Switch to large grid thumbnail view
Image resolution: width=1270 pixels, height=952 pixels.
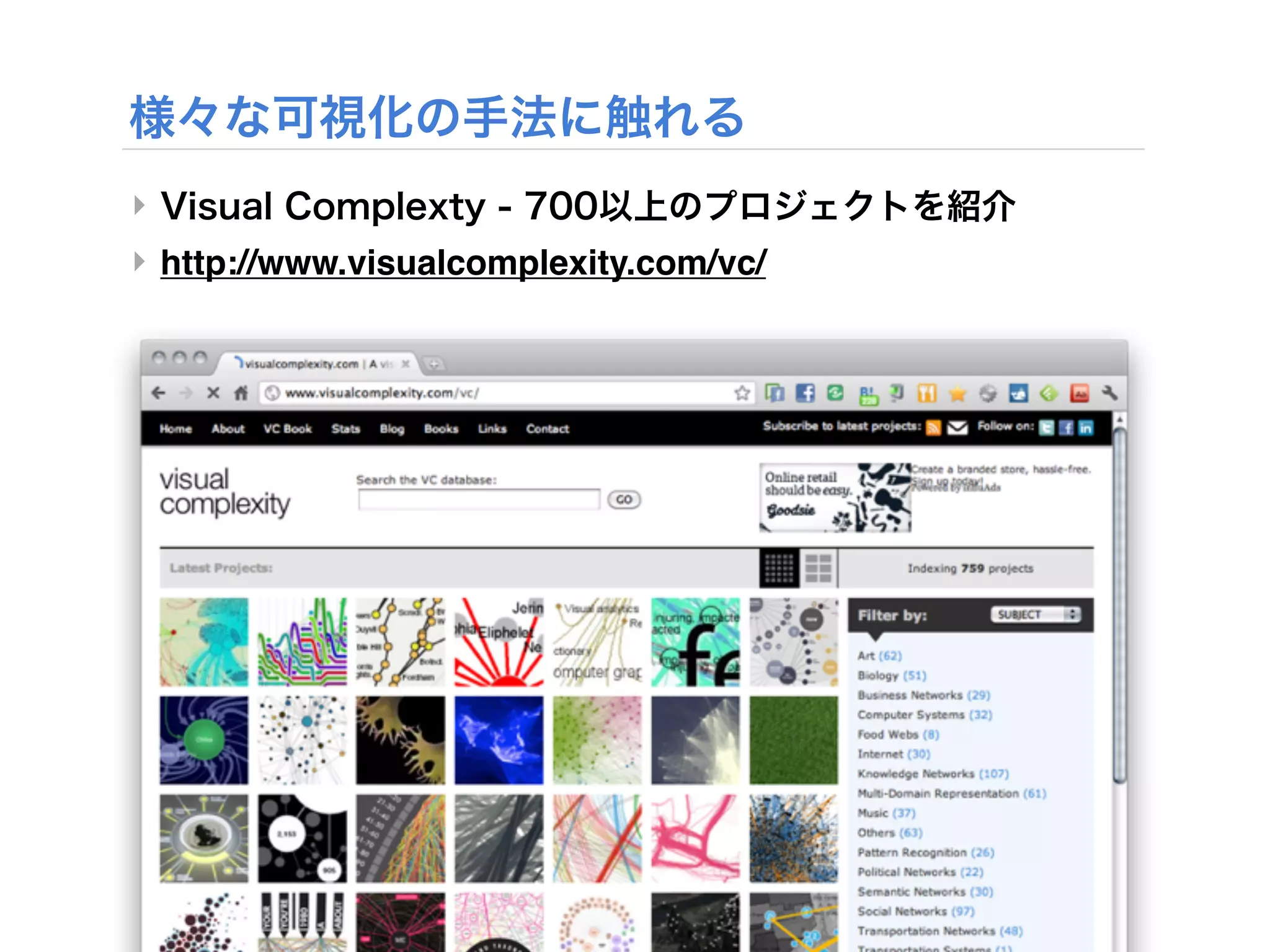click(x=818, y=568)
